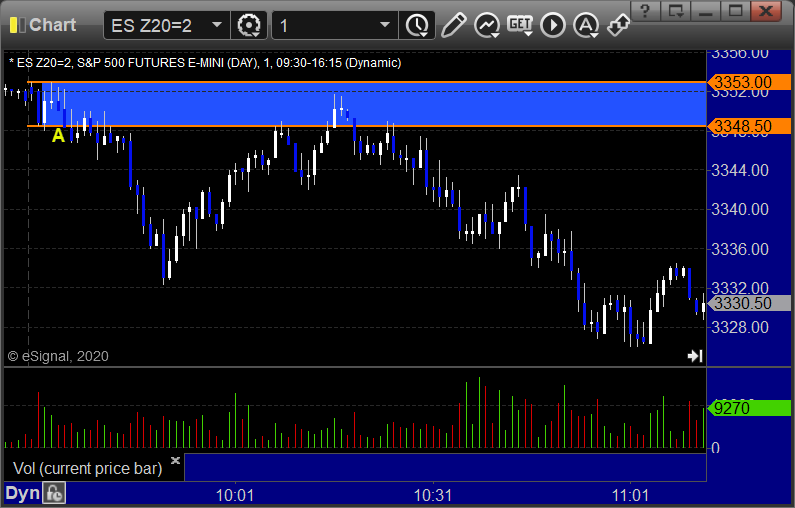Click the 3340.00 price axis label
Viewport: 795px width, 508px height.
click(740, 209)
